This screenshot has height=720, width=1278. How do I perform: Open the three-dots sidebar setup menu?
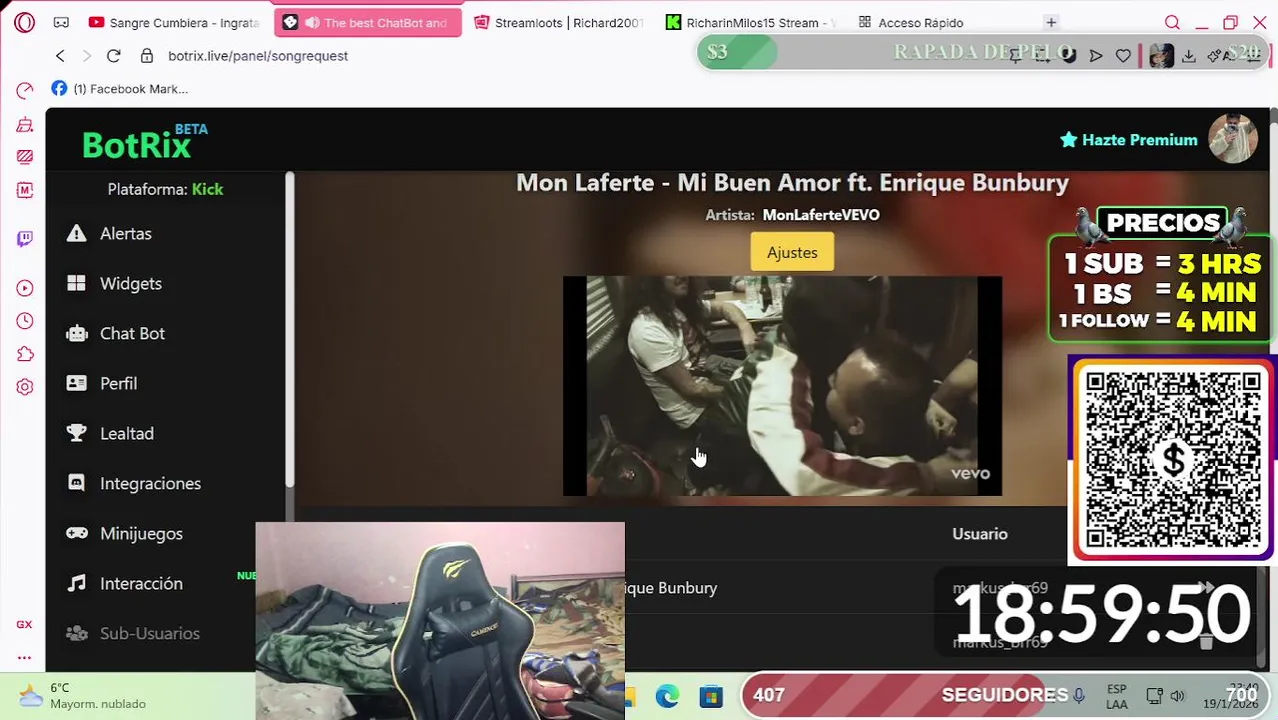click(x=24, y=657)
